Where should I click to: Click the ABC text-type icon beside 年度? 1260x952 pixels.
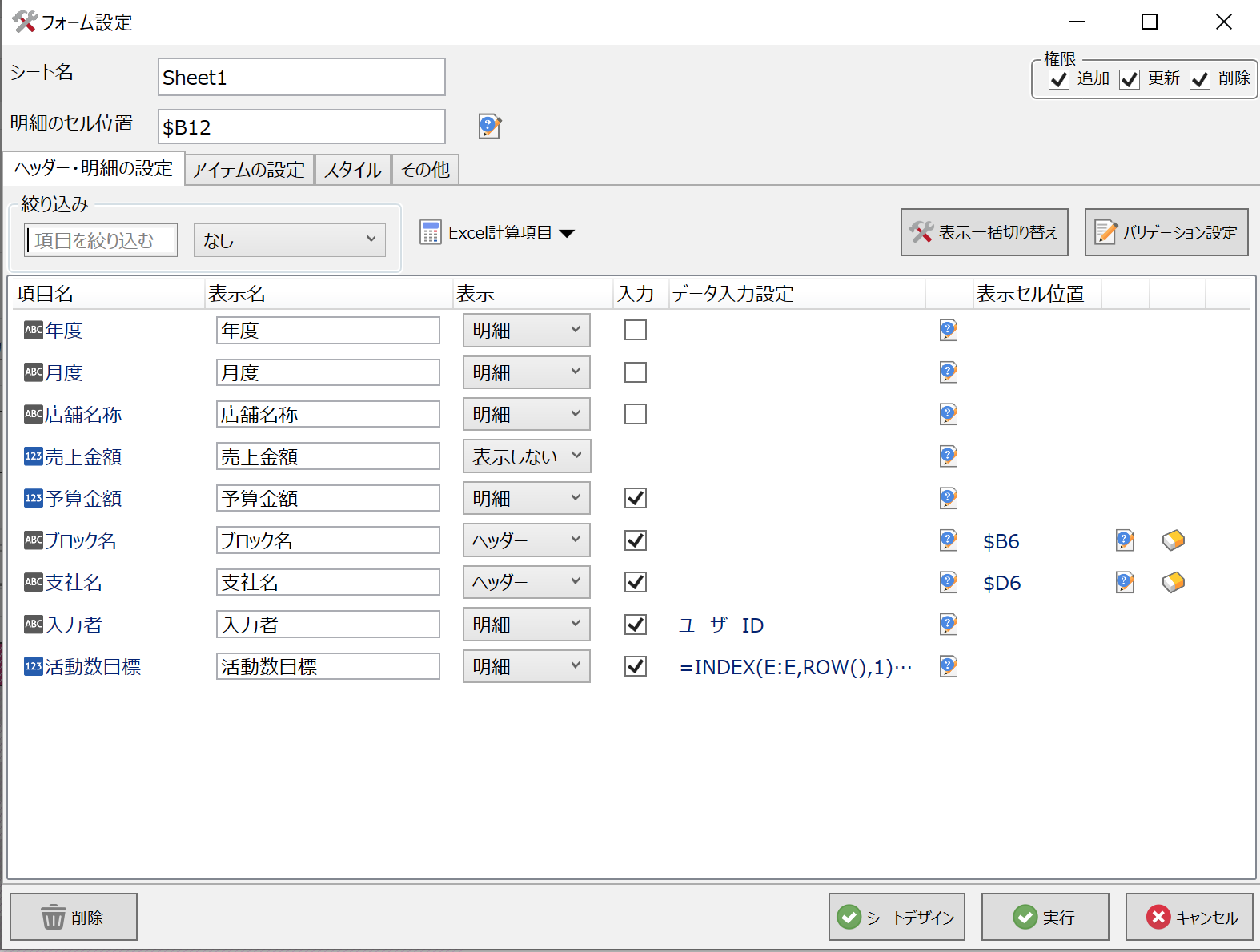pos(33,330)
